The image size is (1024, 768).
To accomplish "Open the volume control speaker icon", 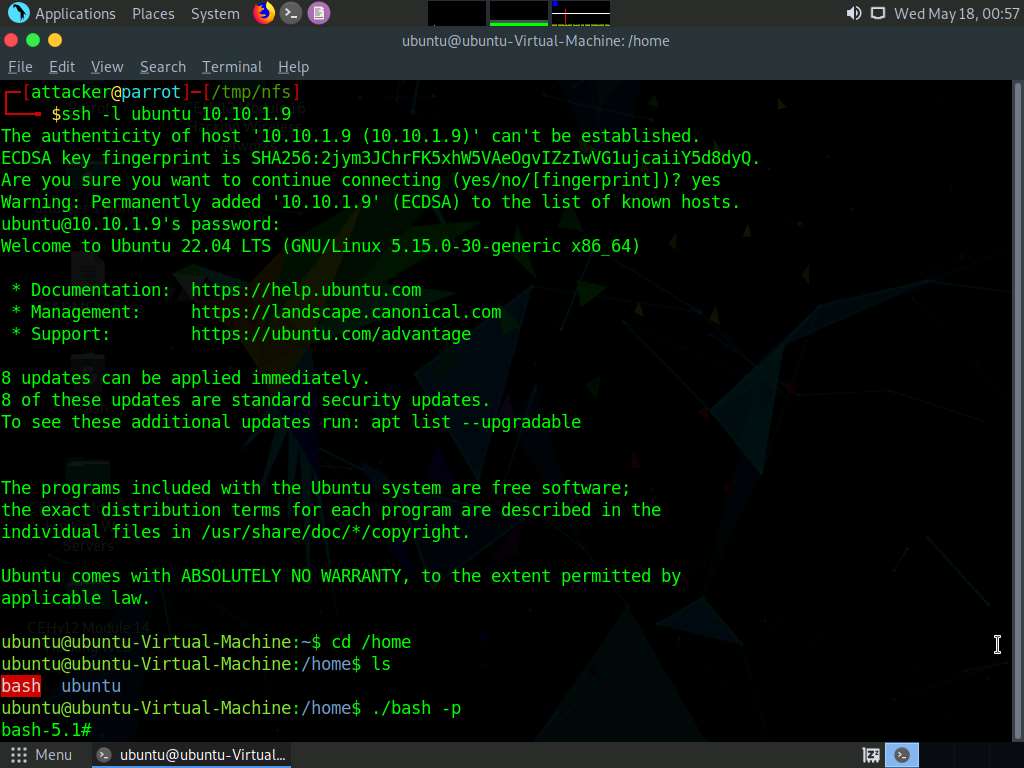I will click(853, 13).
